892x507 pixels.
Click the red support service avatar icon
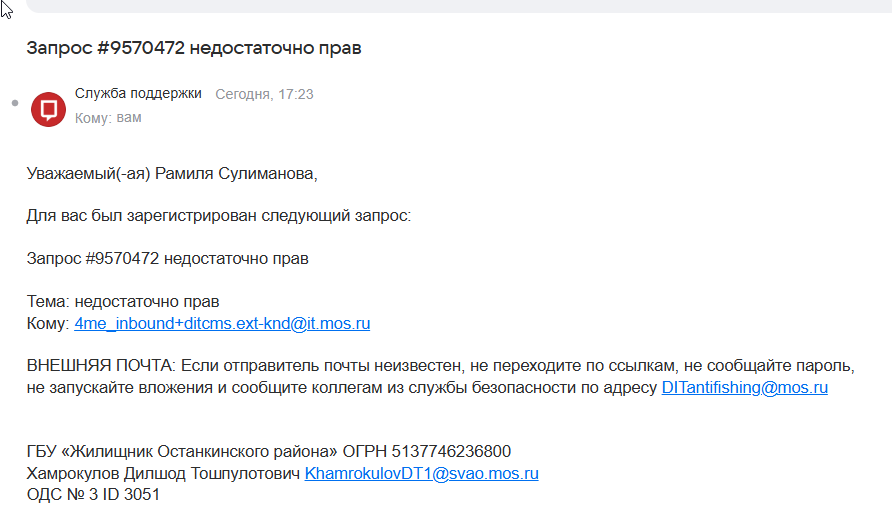point(48,109)
